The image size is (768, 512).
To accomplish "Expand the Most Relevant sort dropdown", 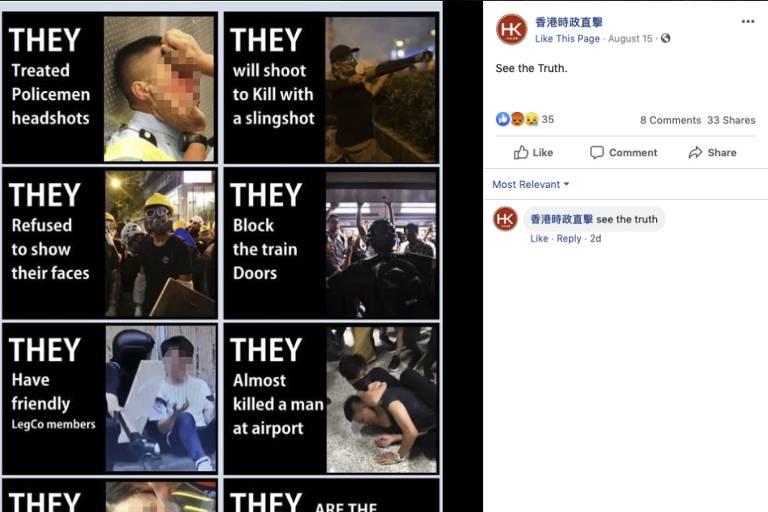I will click(x=530, y=184).
